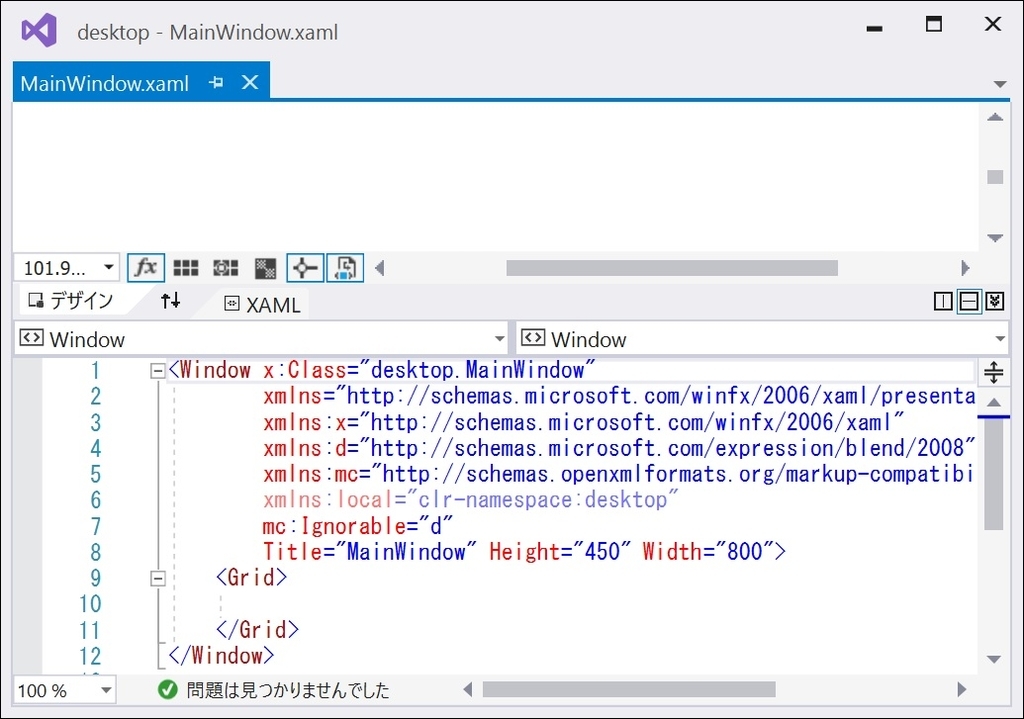Open the 100 % editor zoom dropdown
Screen dimensions: 1024x719
(x=106, y=690)
